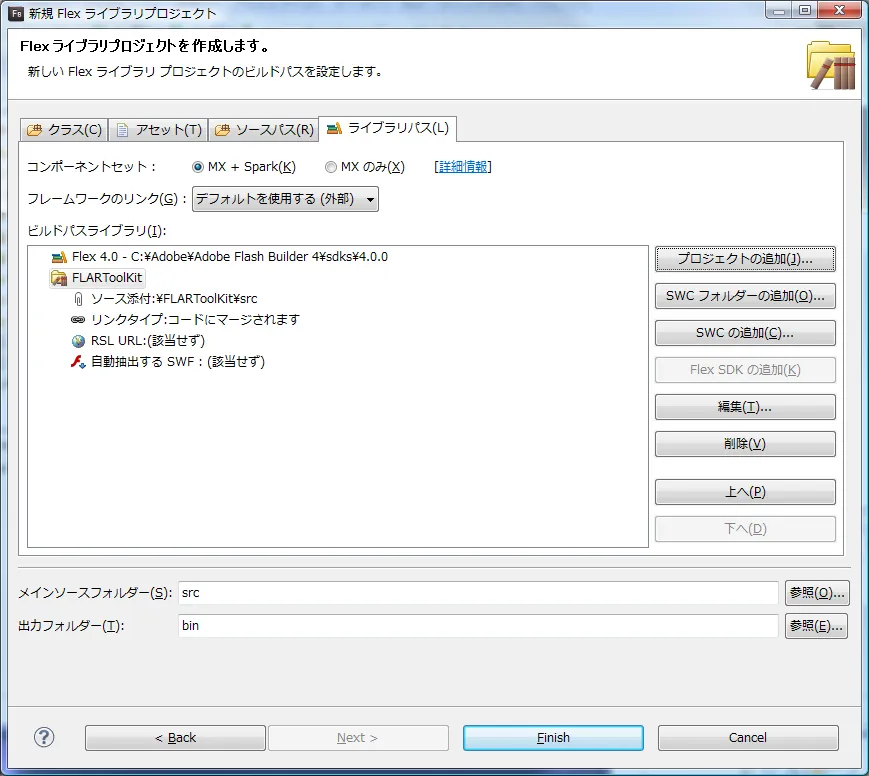
Task: Select the リンクタイプ tree row
Action: (x=186, y=320)
